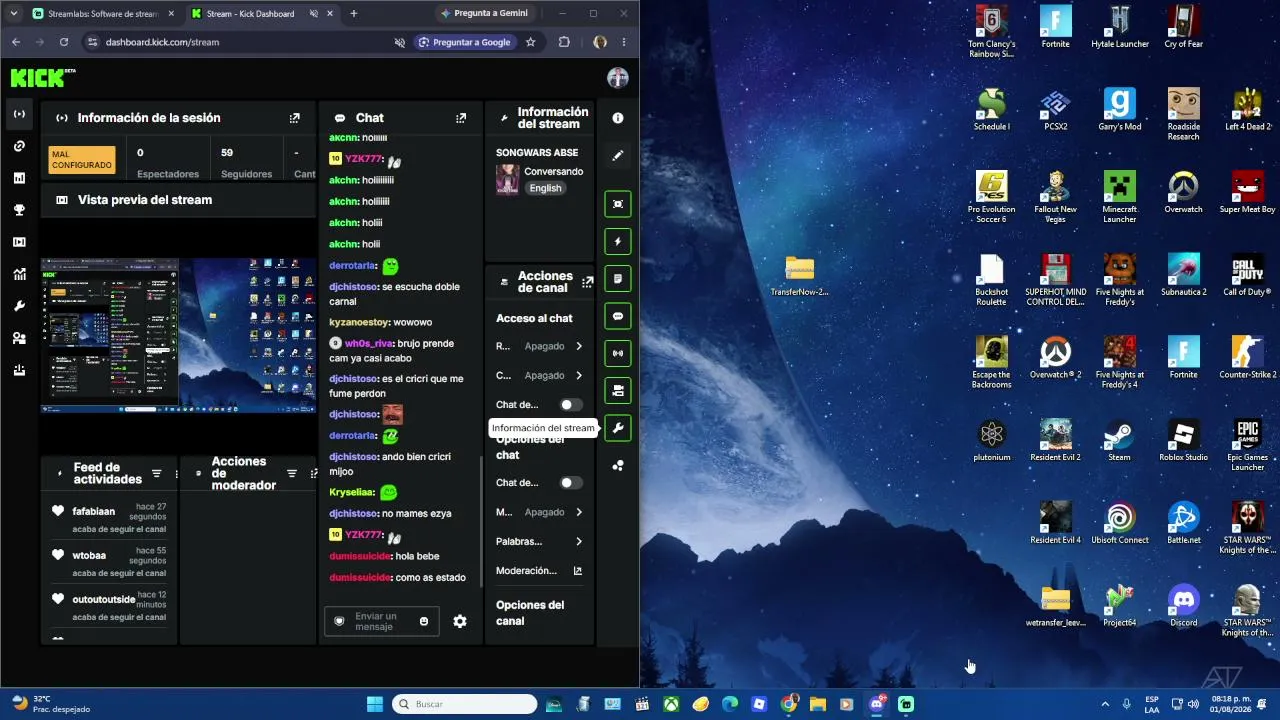Open the link icon in Kick's left sidebar

19,146
